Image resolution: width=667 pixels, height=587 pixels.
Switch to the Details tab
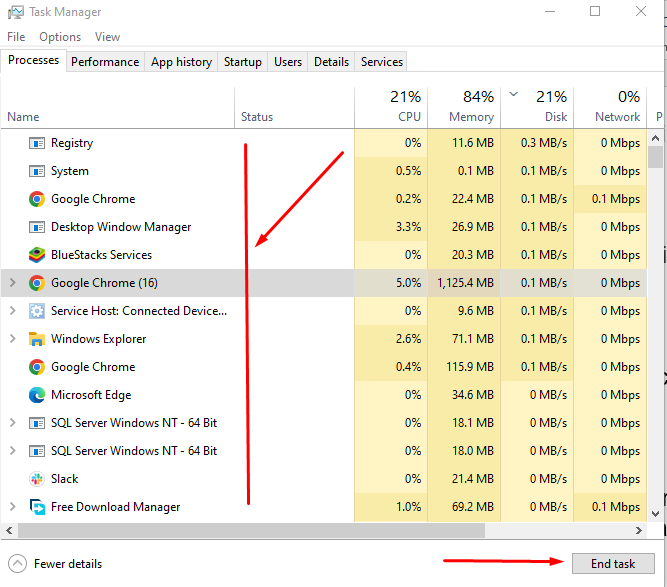click(331, 62)
